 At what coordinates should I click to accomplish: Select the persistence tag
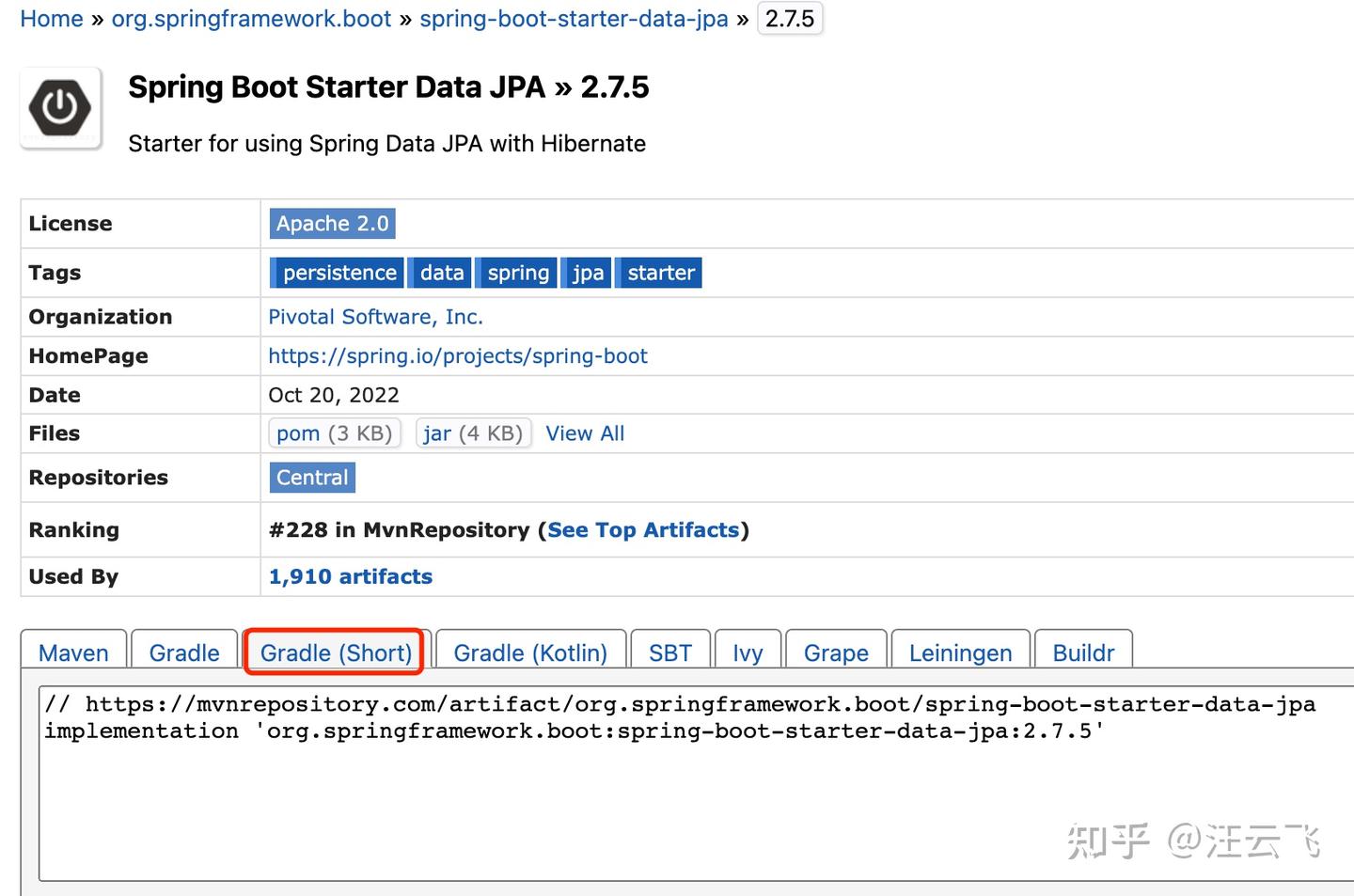(338, 273)
